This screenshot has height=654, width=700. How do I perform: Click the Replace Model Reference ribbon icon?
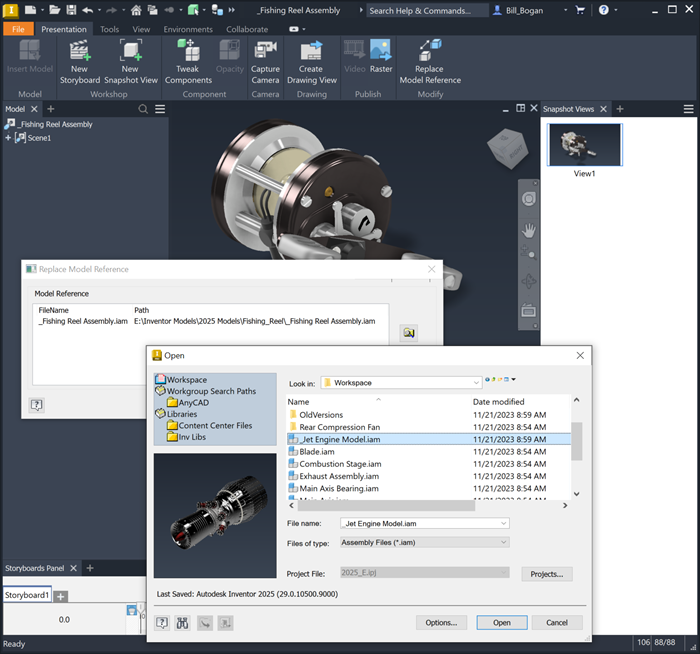click(x=430, y=50)
